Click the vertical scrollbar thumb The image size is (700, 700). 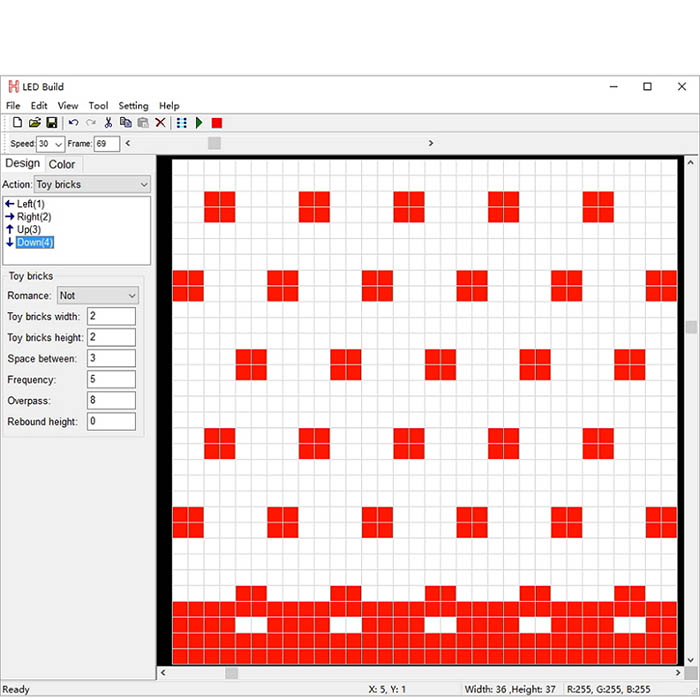tap(691, 327)
